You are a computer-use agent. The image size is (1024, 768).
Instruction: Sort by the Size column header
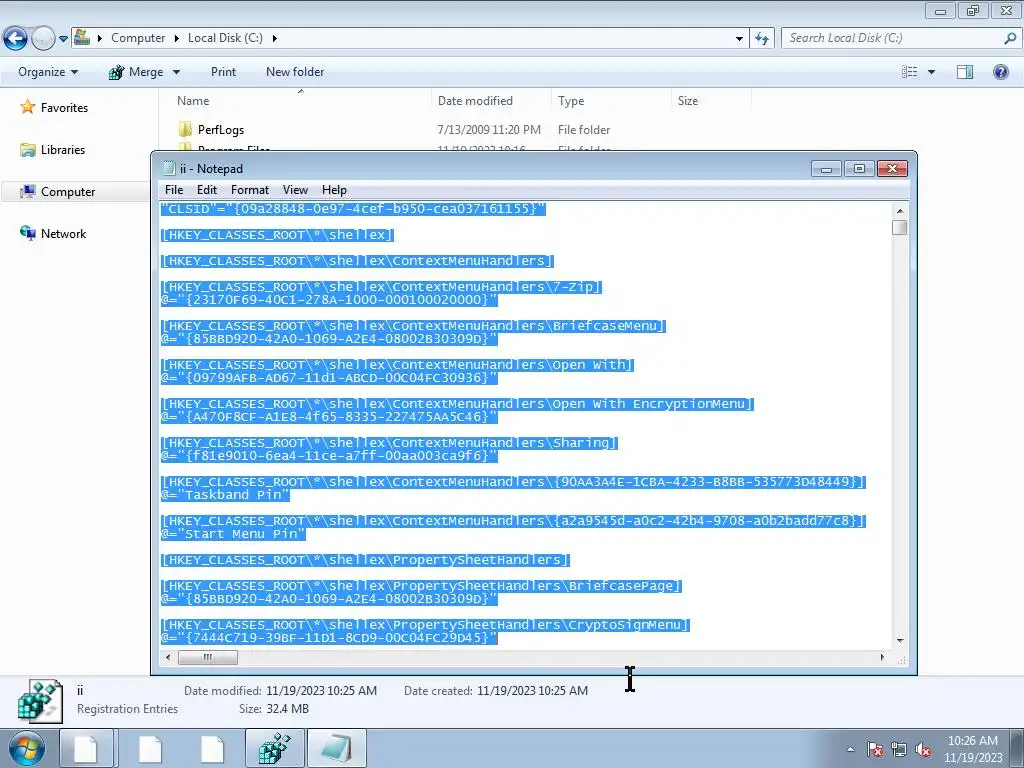point(688,101)
